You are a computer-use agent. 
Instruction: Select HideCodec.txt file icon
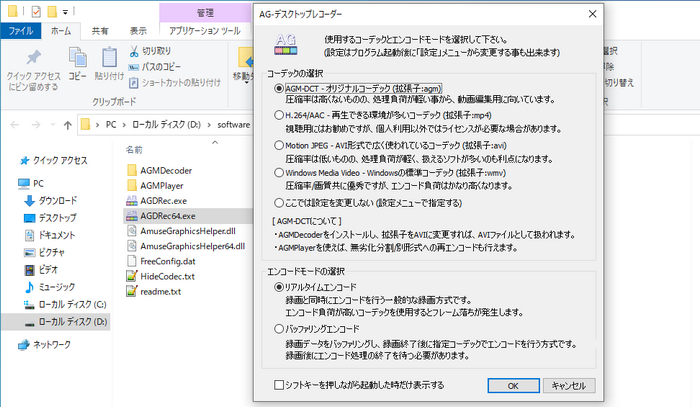click(x=132, y=276)
